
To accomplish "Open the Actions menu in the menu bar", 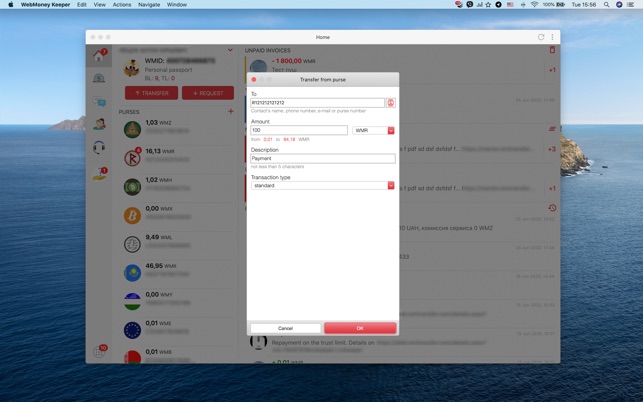I will coord(122,4).
